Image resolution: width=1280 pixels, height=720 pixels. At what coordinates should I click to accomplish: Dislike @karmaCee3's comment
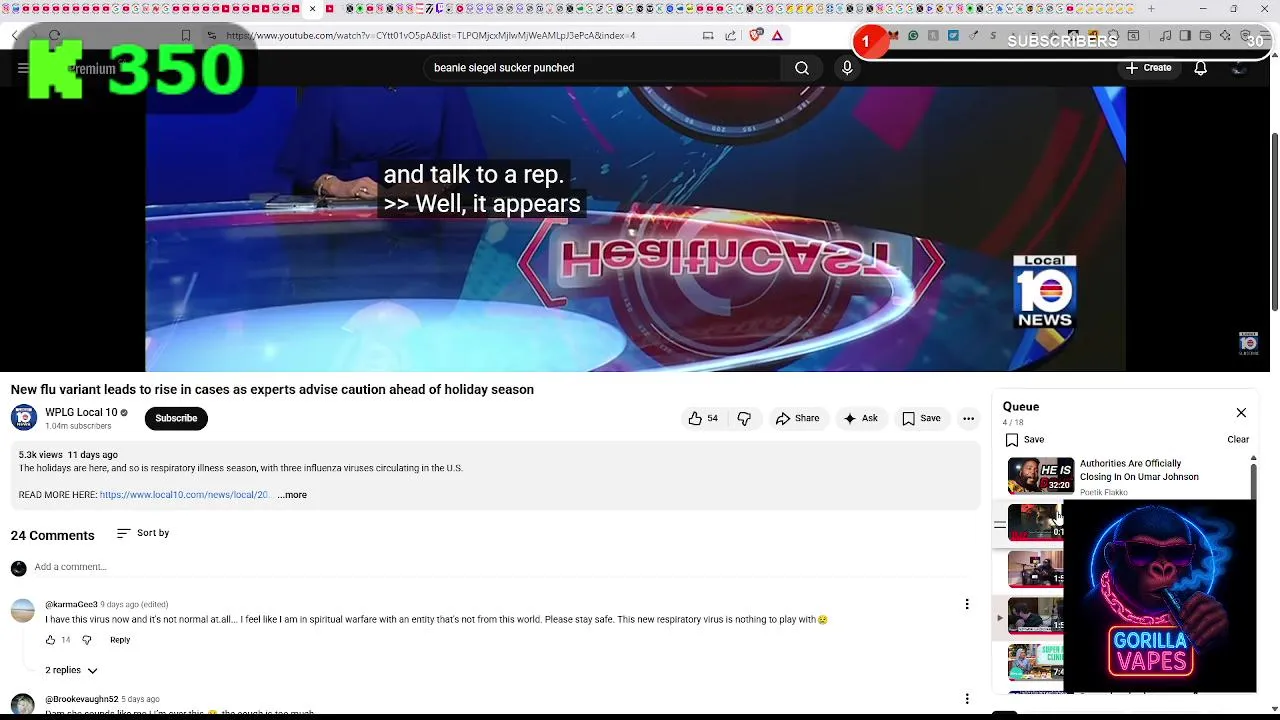coord(86,640)
